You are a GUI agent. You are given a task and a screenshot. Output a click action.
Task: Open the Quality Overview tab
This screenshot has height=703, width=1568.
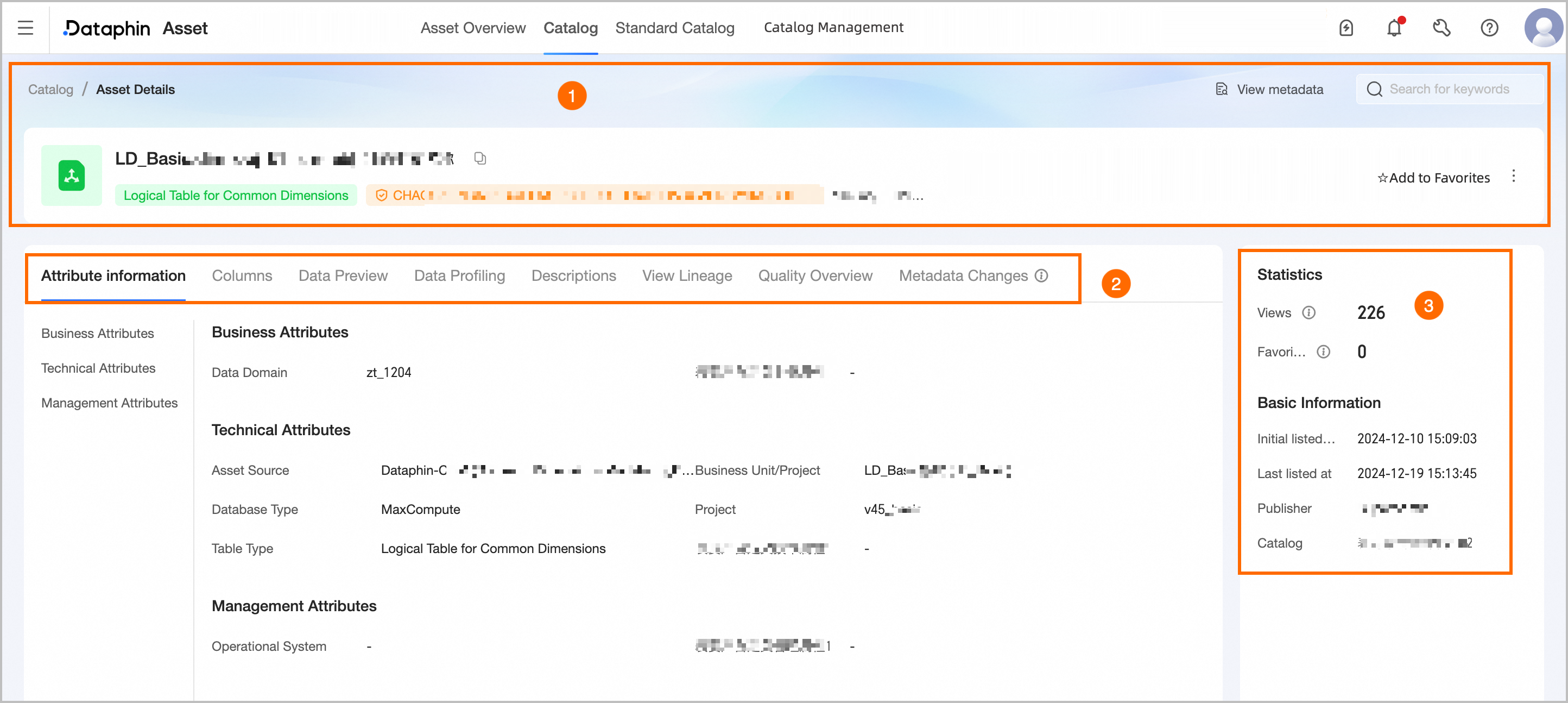(815, 276)
